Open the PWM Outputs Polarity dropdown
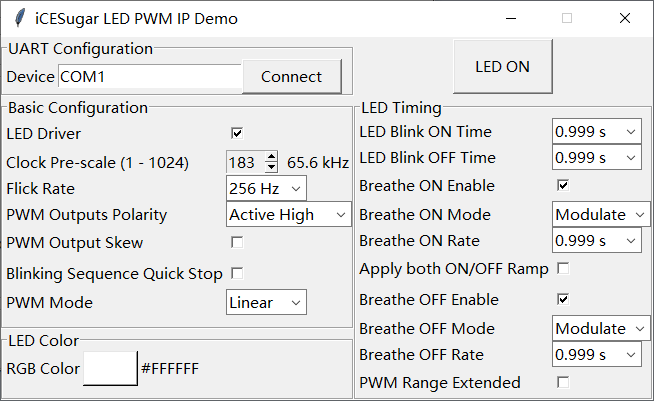 coord(289,214)
